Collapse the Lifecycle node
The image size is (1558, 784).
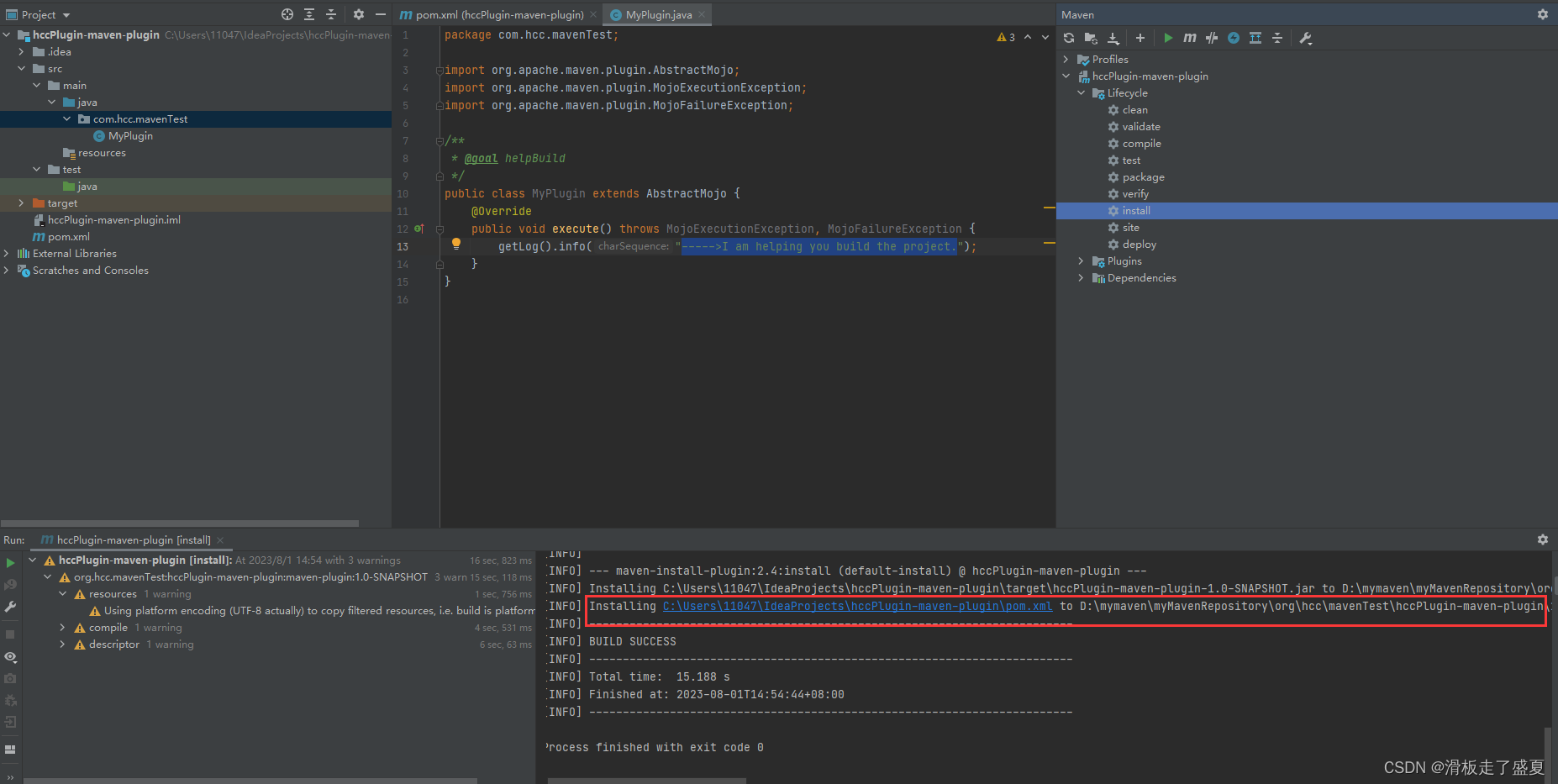(x=1081, y=92)
